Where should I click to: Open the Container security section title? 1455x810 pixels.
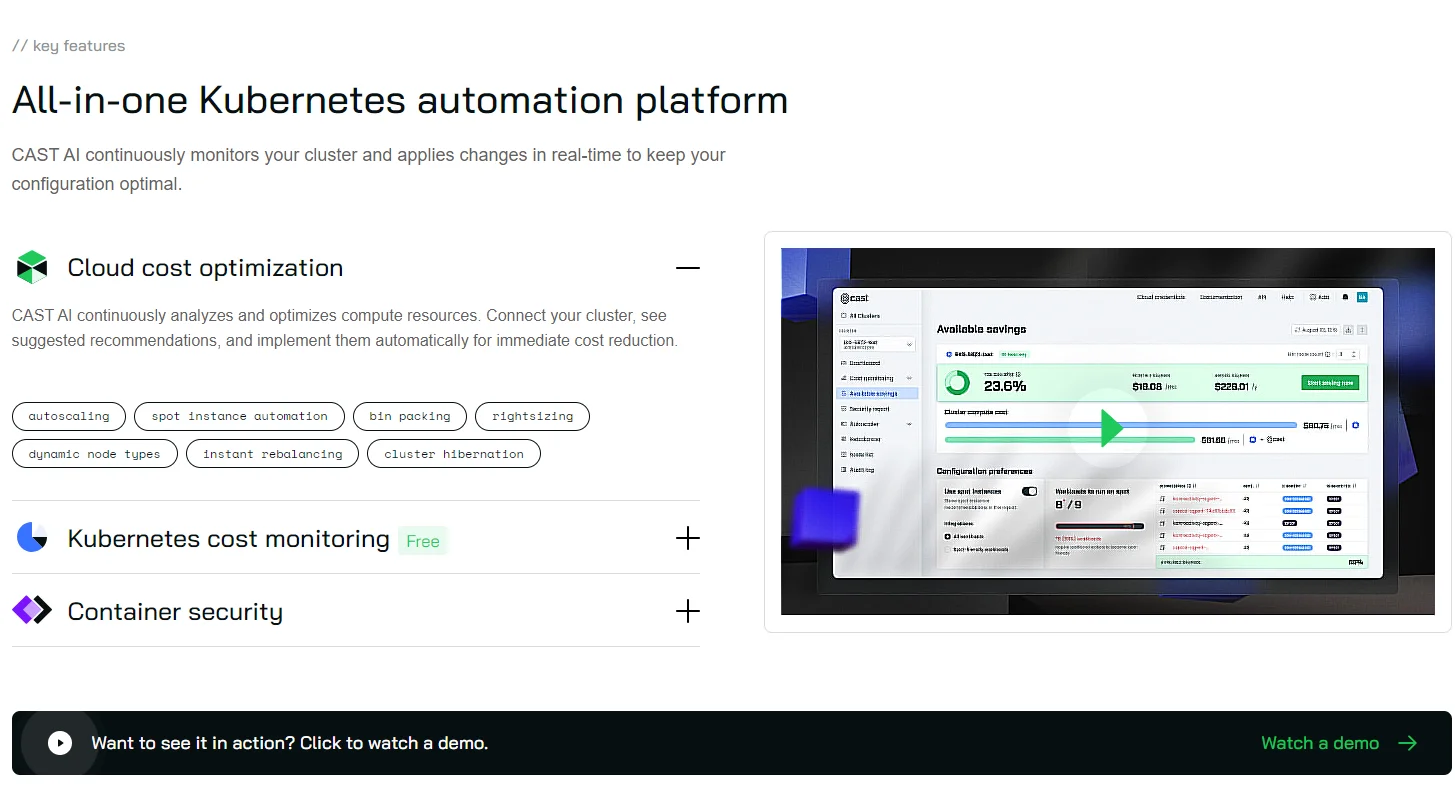click(x=175, y=612)
